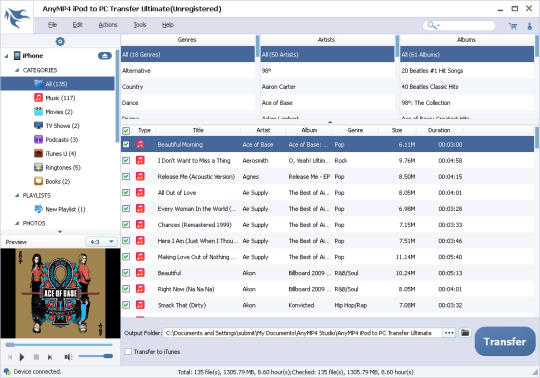Click the All (135) folder icon
Viewport: 540px width, 378px height.
(38, 84)
